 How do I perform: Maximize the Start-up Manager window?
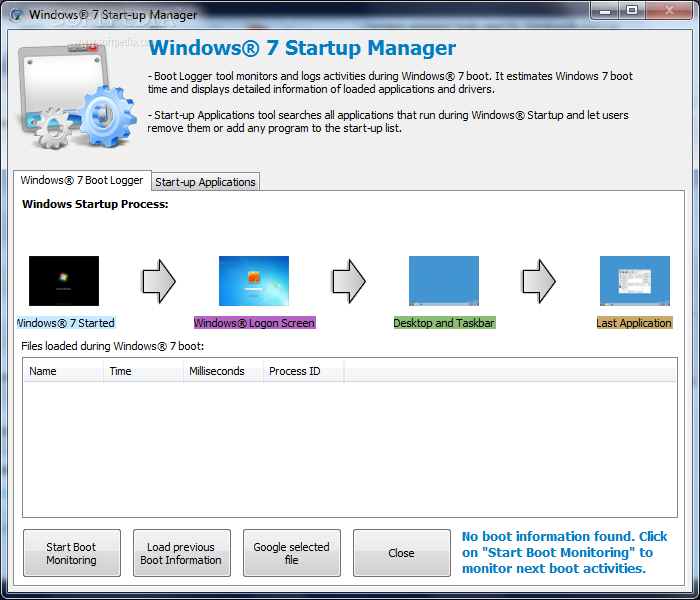click(632, 11)
